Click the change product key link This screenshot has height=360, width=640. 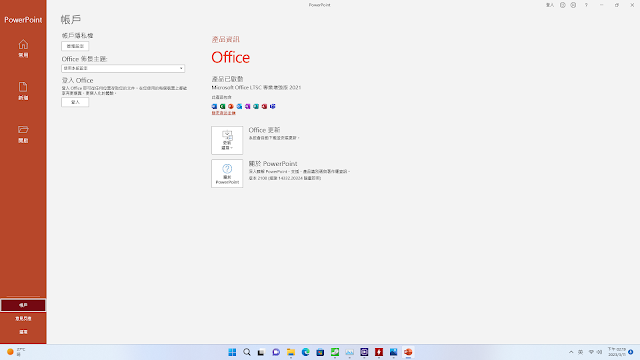point(224,113)
